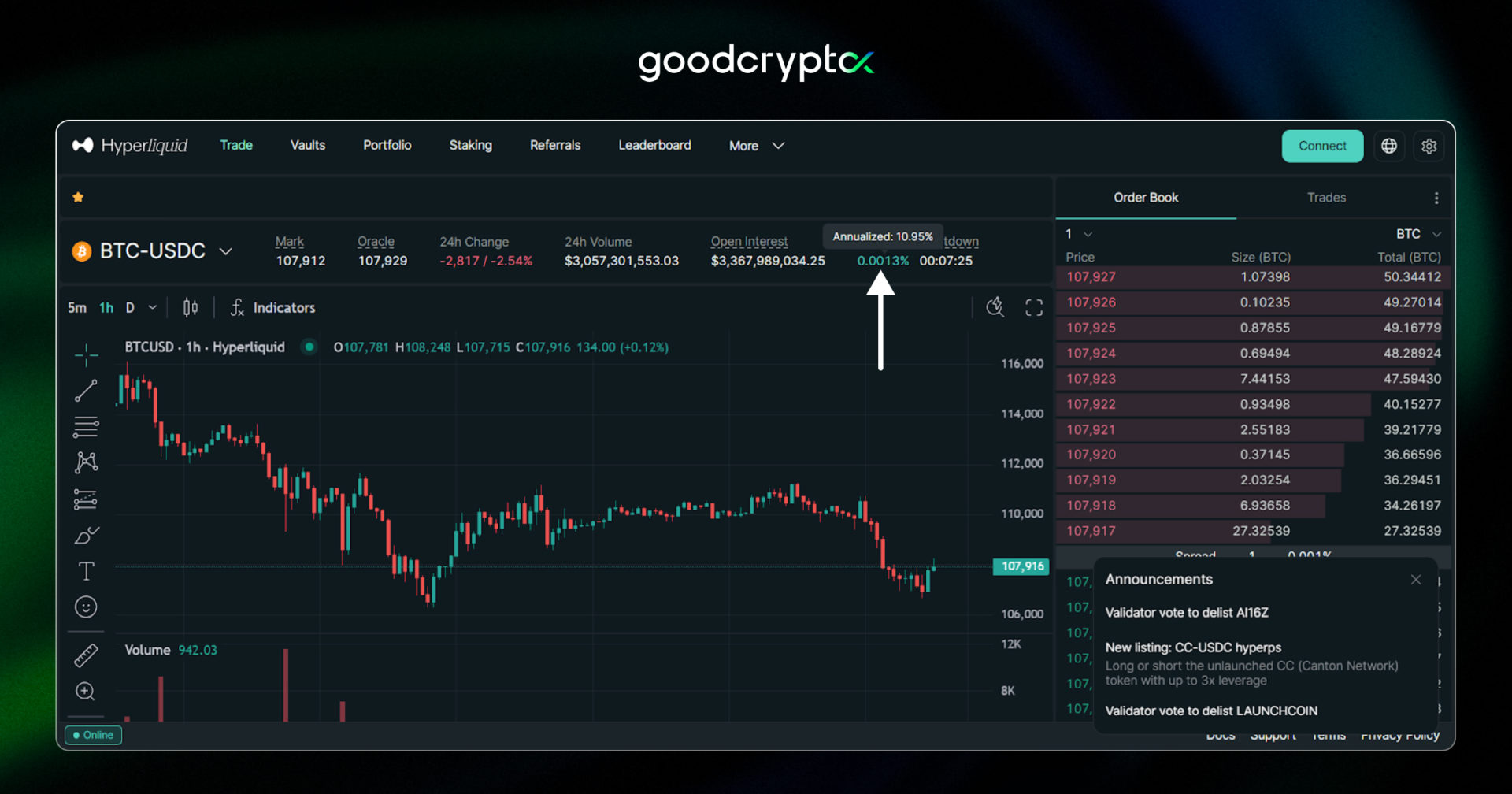The height and width of the screenshot is (794, 1512).
Task: Select the text annotation tool
Action: (86, 570)
